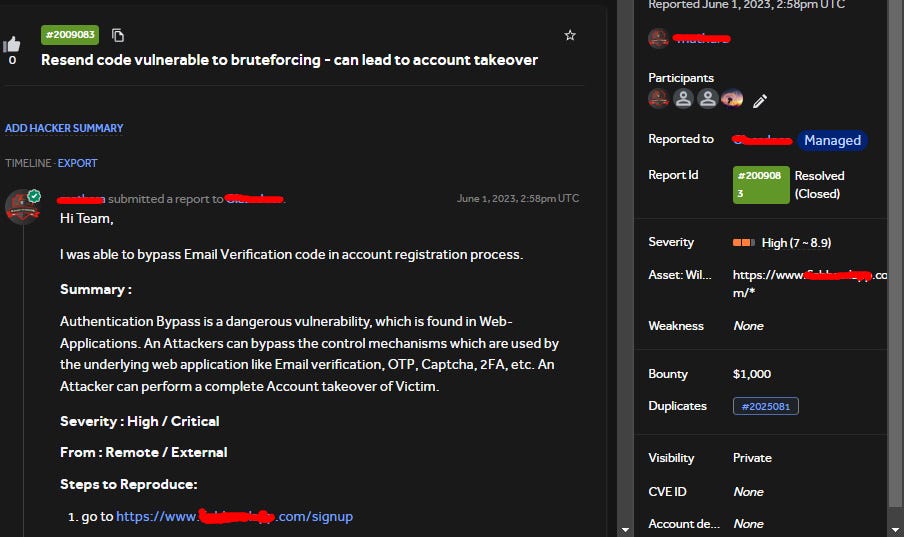Export the timeline via the EXPORT link

[x=77, y=163]
